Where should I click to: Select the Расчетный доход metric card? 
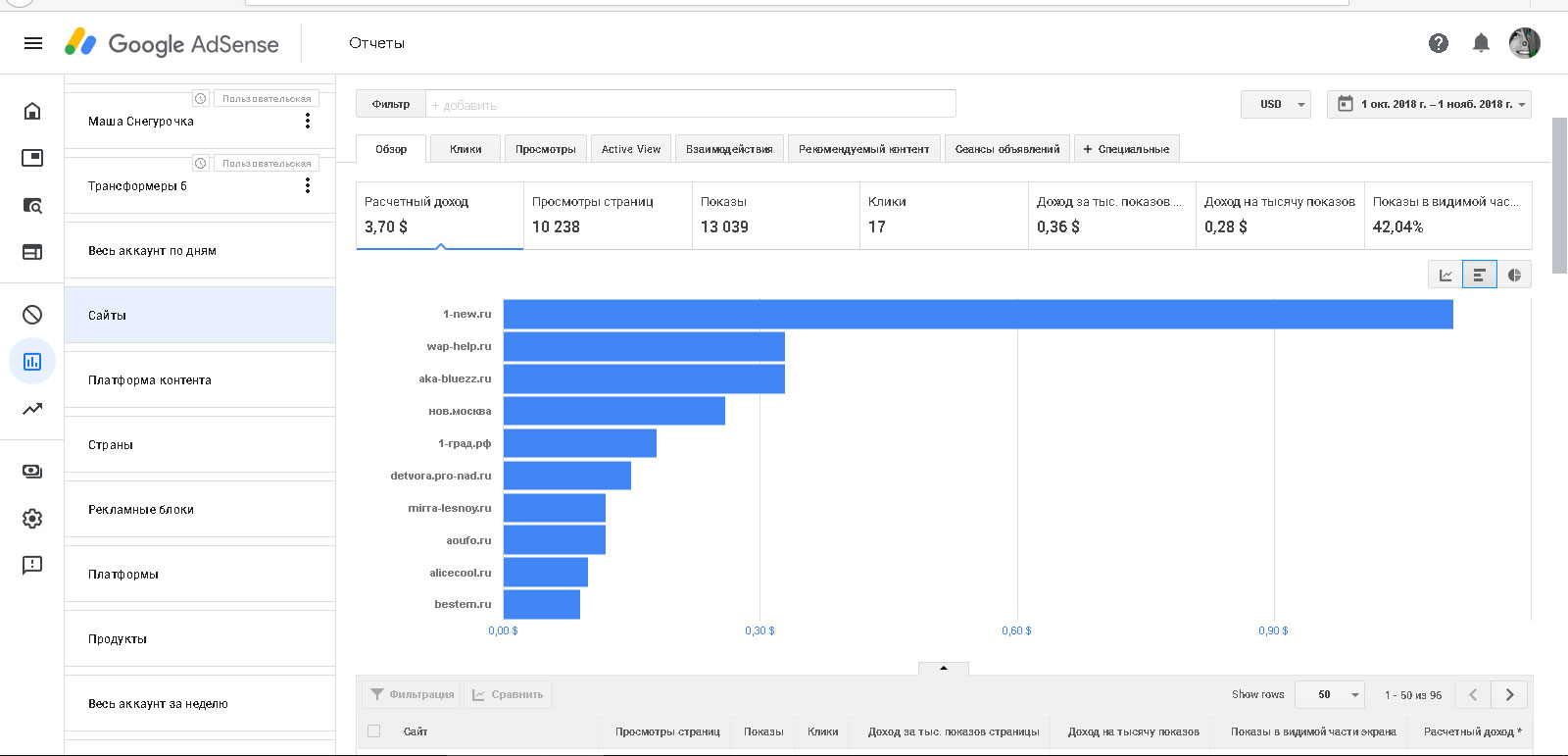pos(439,216)
